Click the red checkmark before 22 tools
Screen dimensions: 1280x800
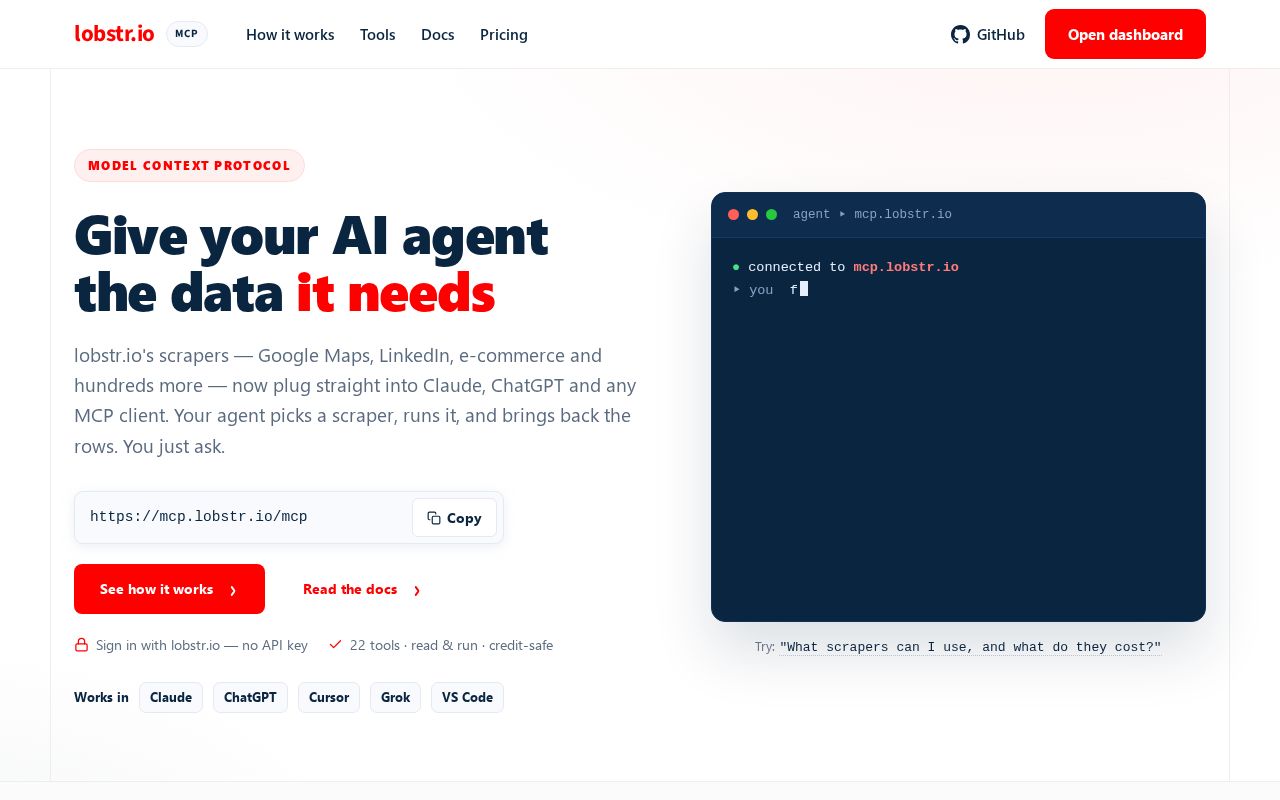335,645
